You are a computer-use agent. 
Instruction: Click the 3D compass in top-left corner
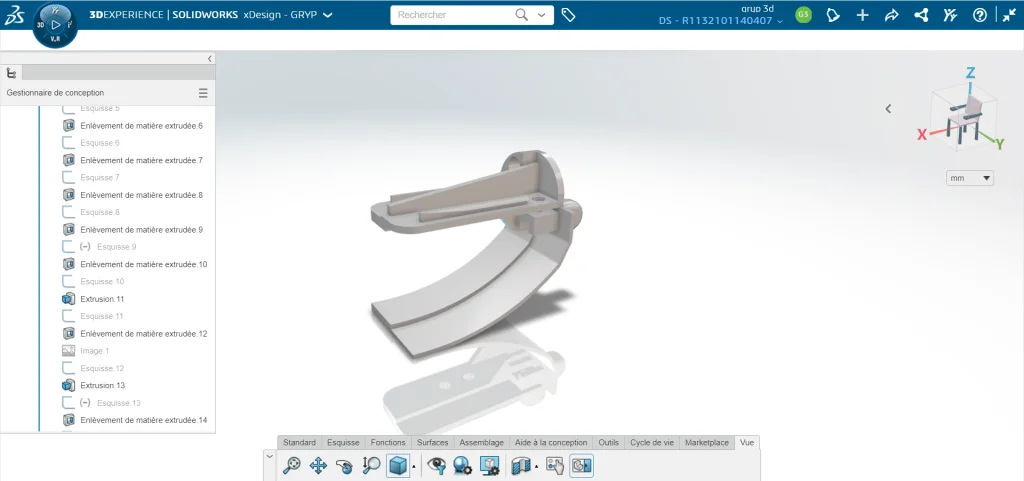55,23
